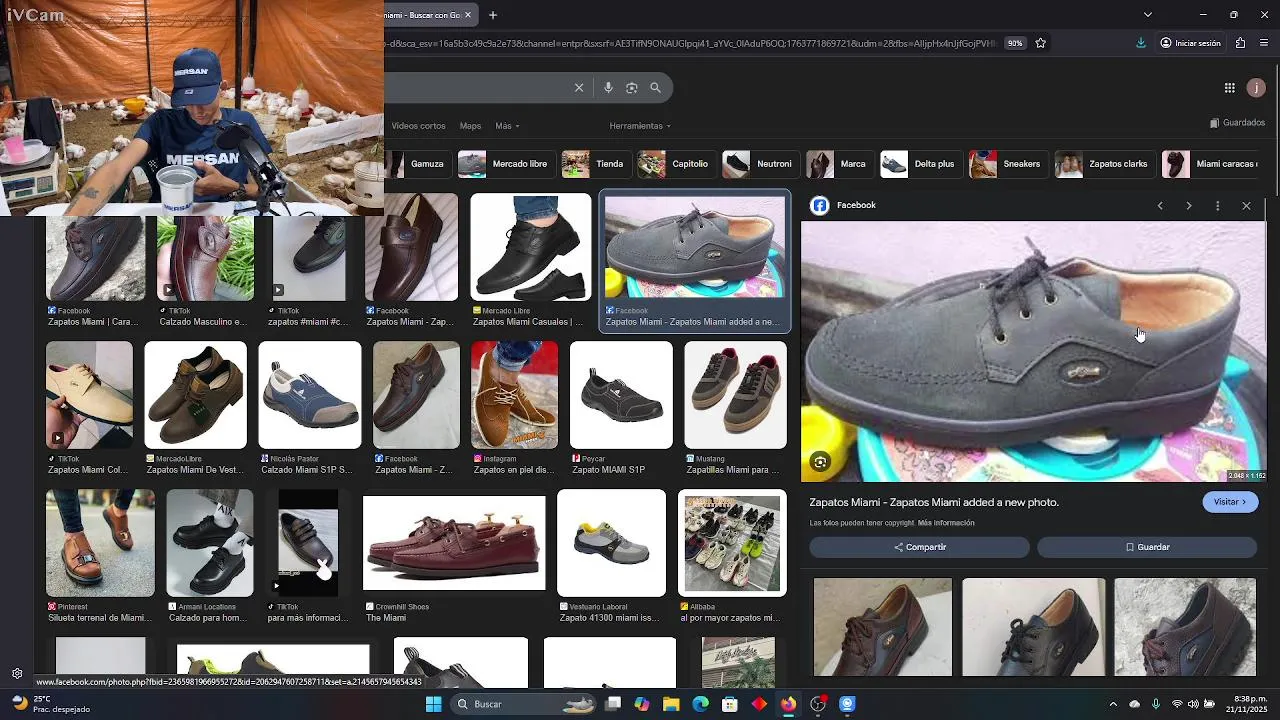Expand the Más dropdown menu
Image resolution: width=1280 pixels, height=720 pixels.
click(507, 126)
